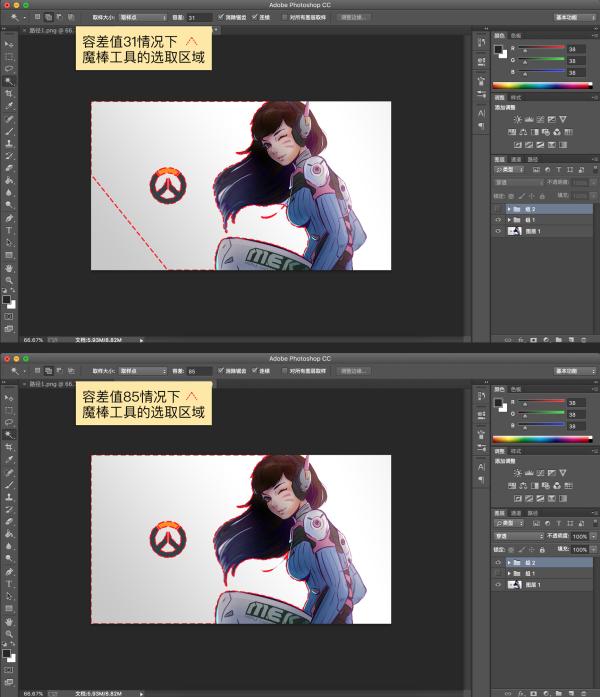Add a Color Balance adjustment in lower window

click(x=523, y=485)
